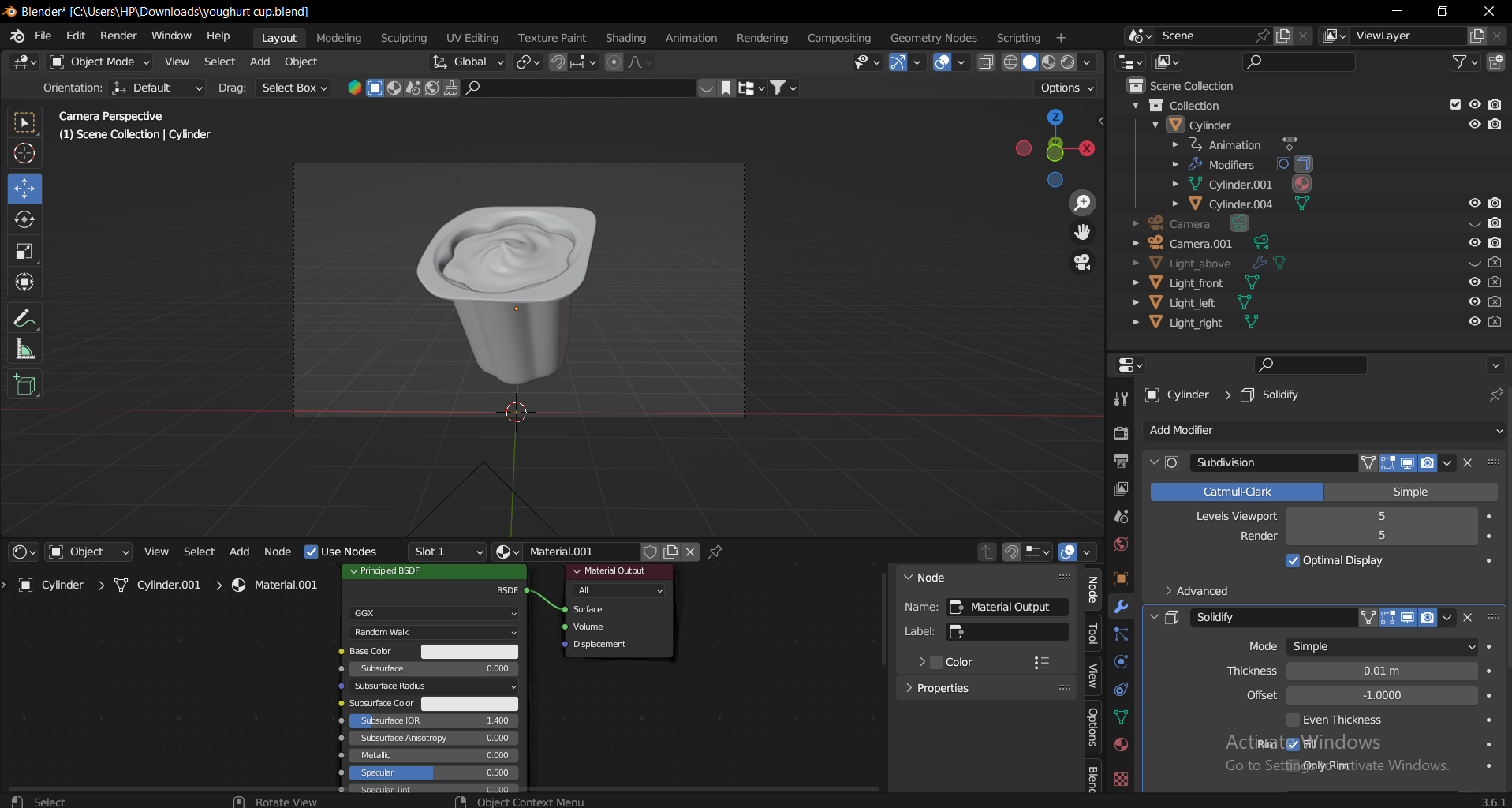The width and height of the screenshot is (1512, 808).
Task: Open the GGX distribution dropdown
Action: coord(434,613)
